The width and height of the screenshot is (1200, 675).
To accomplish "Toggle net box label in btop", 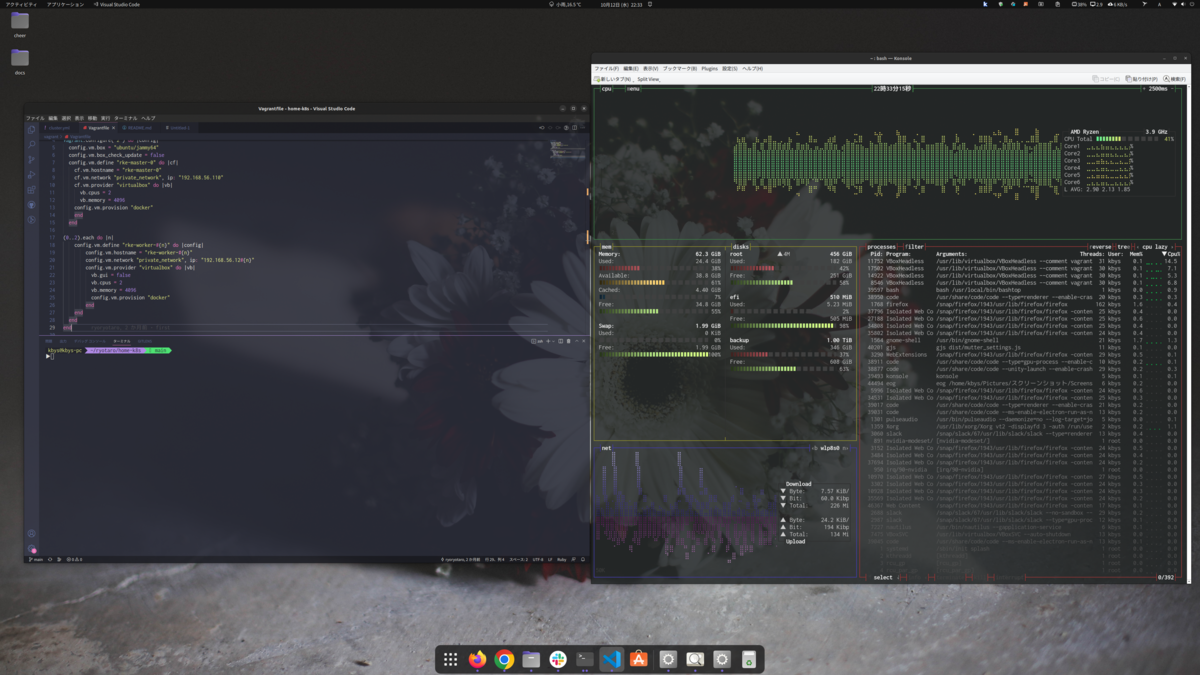I will (606, 448).
